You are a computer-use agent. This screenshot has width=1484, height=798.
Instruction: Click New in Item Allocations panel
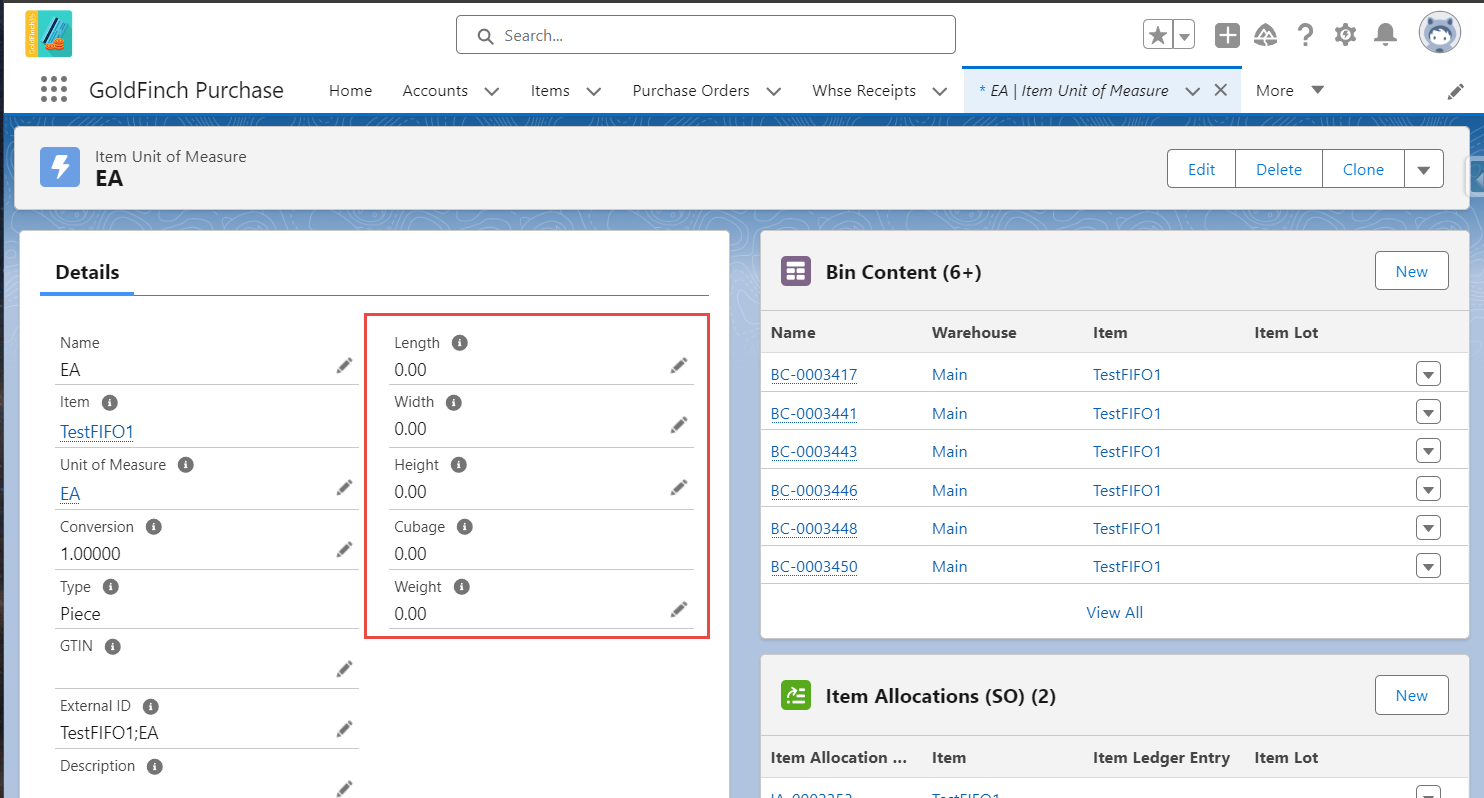[1411, 695]
